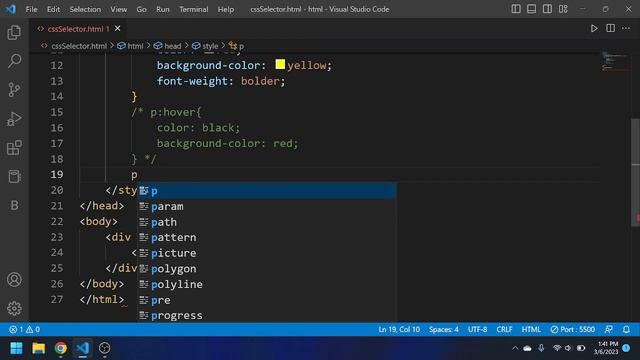Viewport: 640px width, 360px height.
Task: Open feedback icon in status bar
Action: point(609,329)
